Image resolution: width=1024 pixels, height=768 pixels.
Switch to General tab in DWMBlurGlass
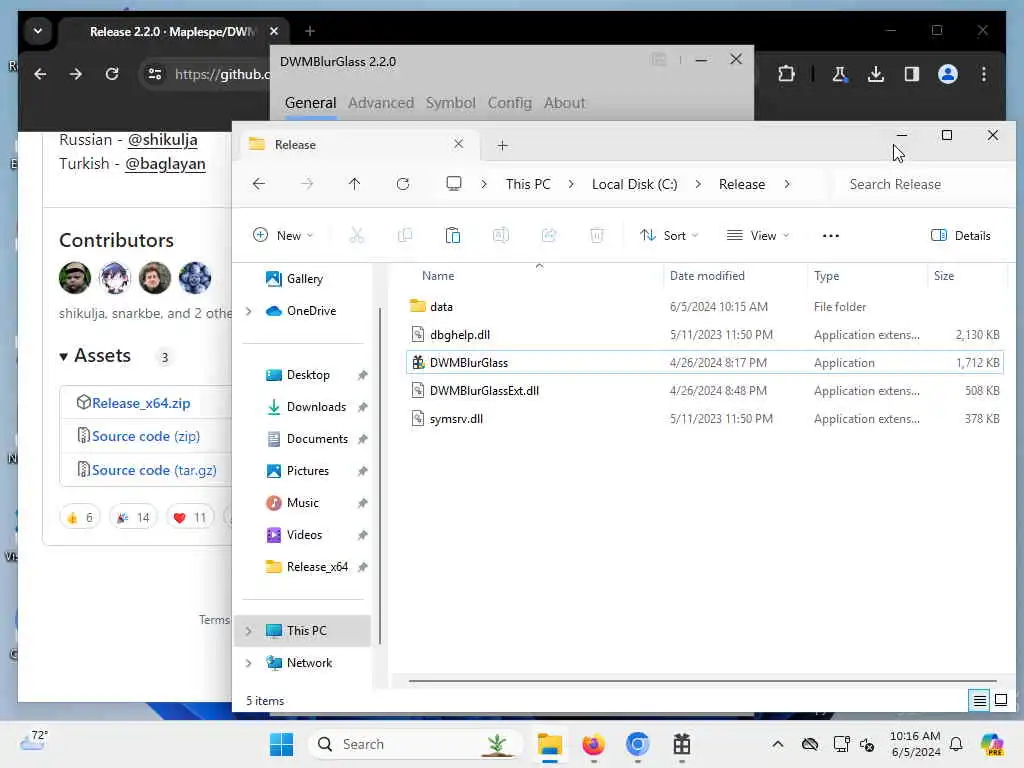point(310,103)
